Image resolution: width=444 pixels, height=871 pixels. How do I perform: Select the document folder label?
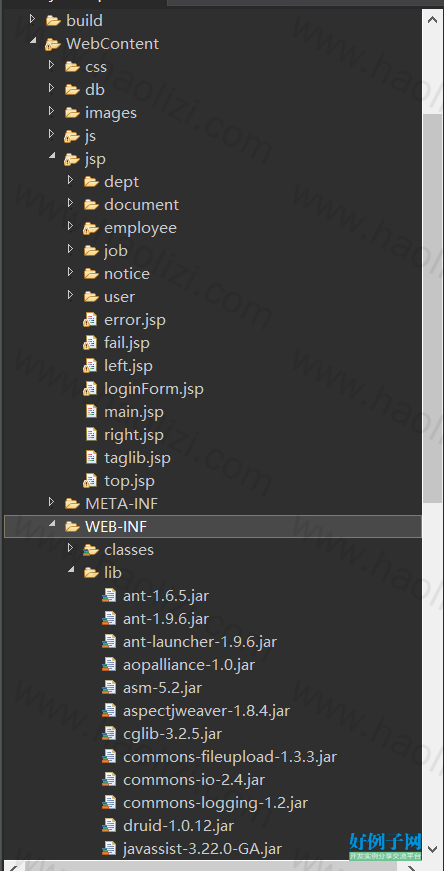tap(142, 205)
